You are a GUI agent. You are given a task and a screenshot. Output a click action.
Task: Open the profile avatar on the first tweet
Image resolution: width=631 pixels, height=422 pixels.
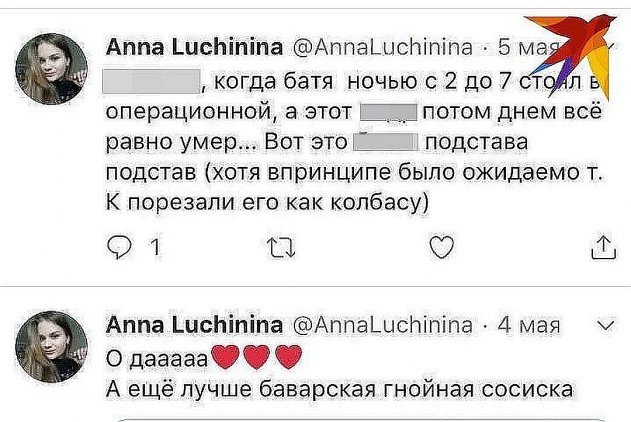(49, 70)
